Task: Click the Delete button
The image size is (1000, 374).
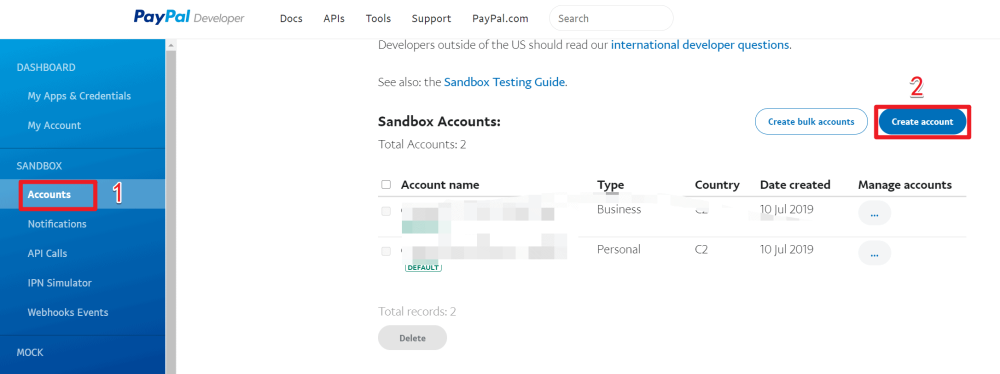Action: click(412, 338)
